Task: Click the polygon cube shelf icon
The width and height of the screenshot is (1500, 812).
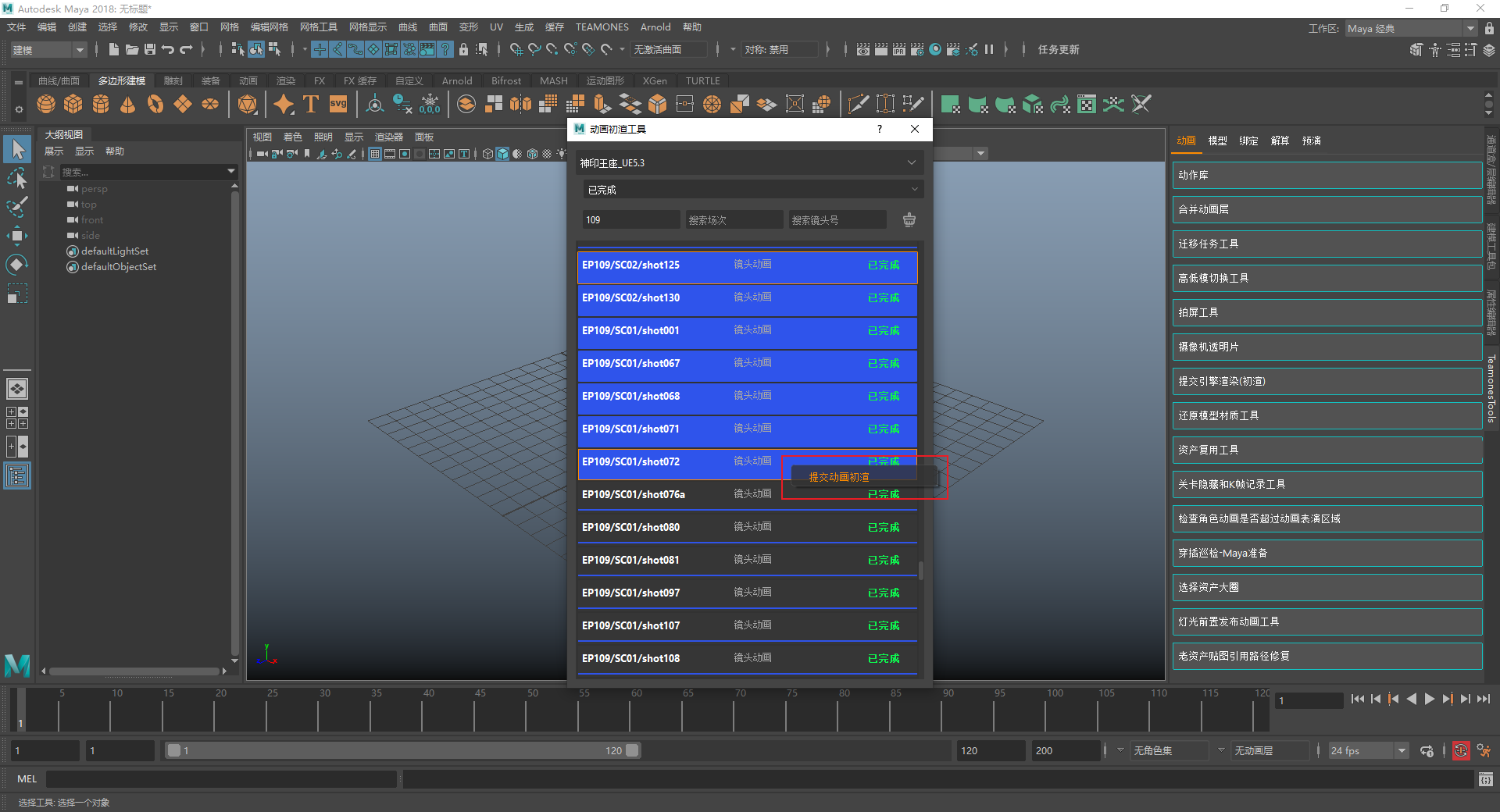Action: click(73, 105)
